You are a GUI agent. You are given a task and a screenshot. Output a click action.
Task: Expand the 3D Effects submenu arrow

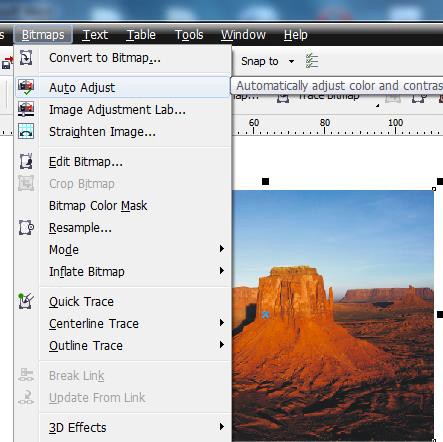click(222, 427)
